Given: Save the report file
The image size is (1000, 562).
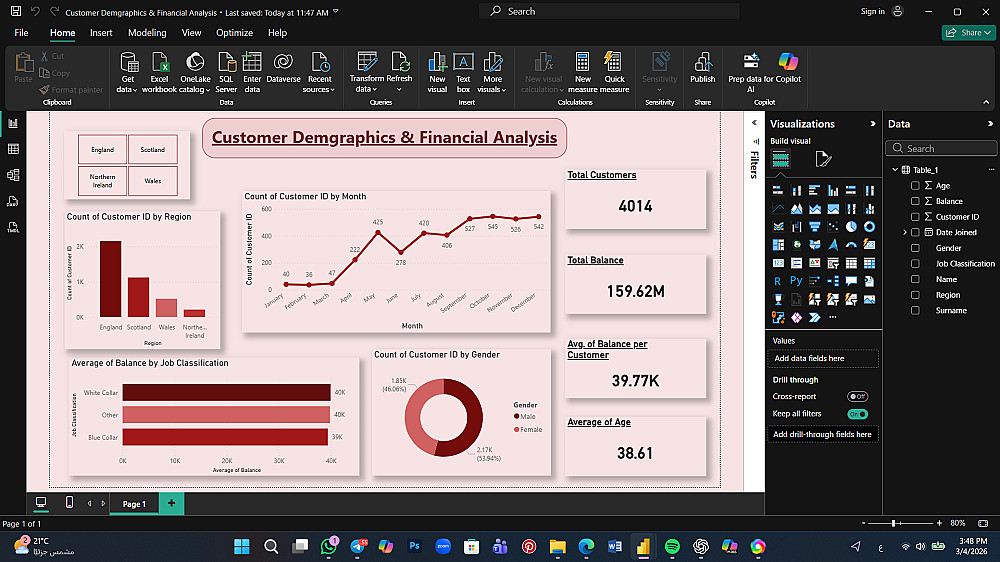Looking at the screenshot, I should (16, 11).
